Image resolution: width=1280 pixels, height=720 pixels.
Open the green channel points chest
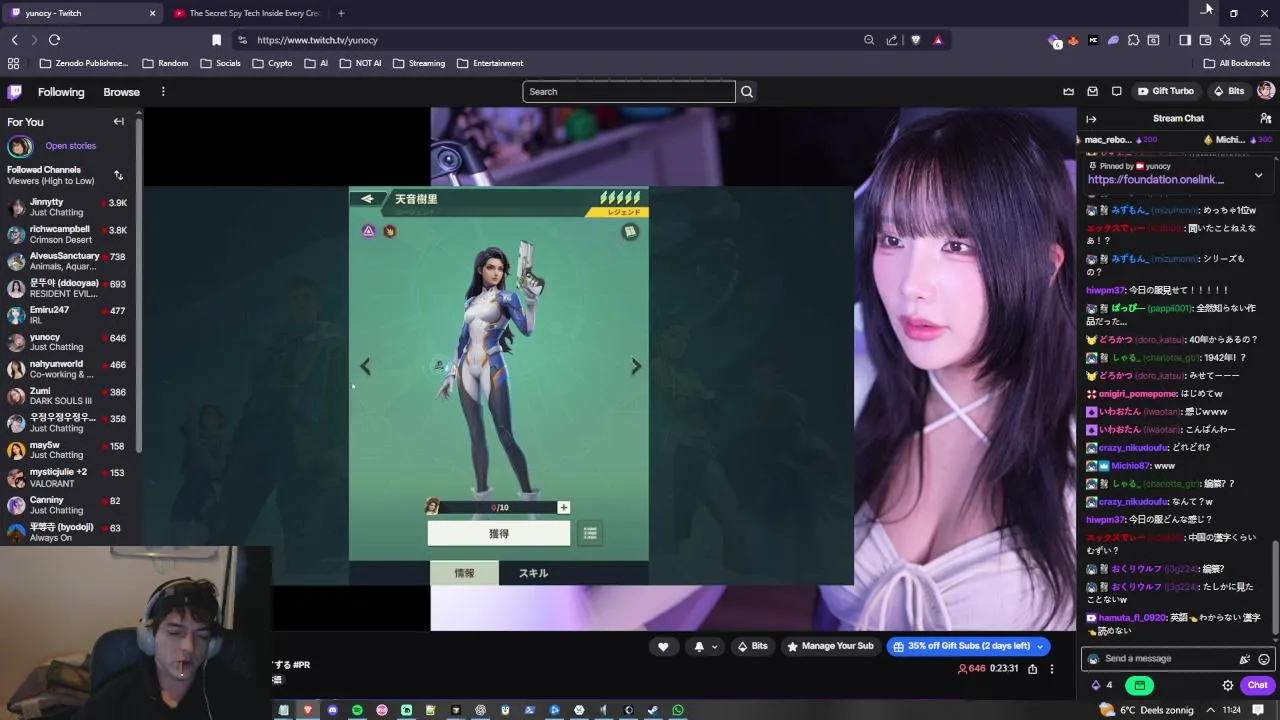1139,685
